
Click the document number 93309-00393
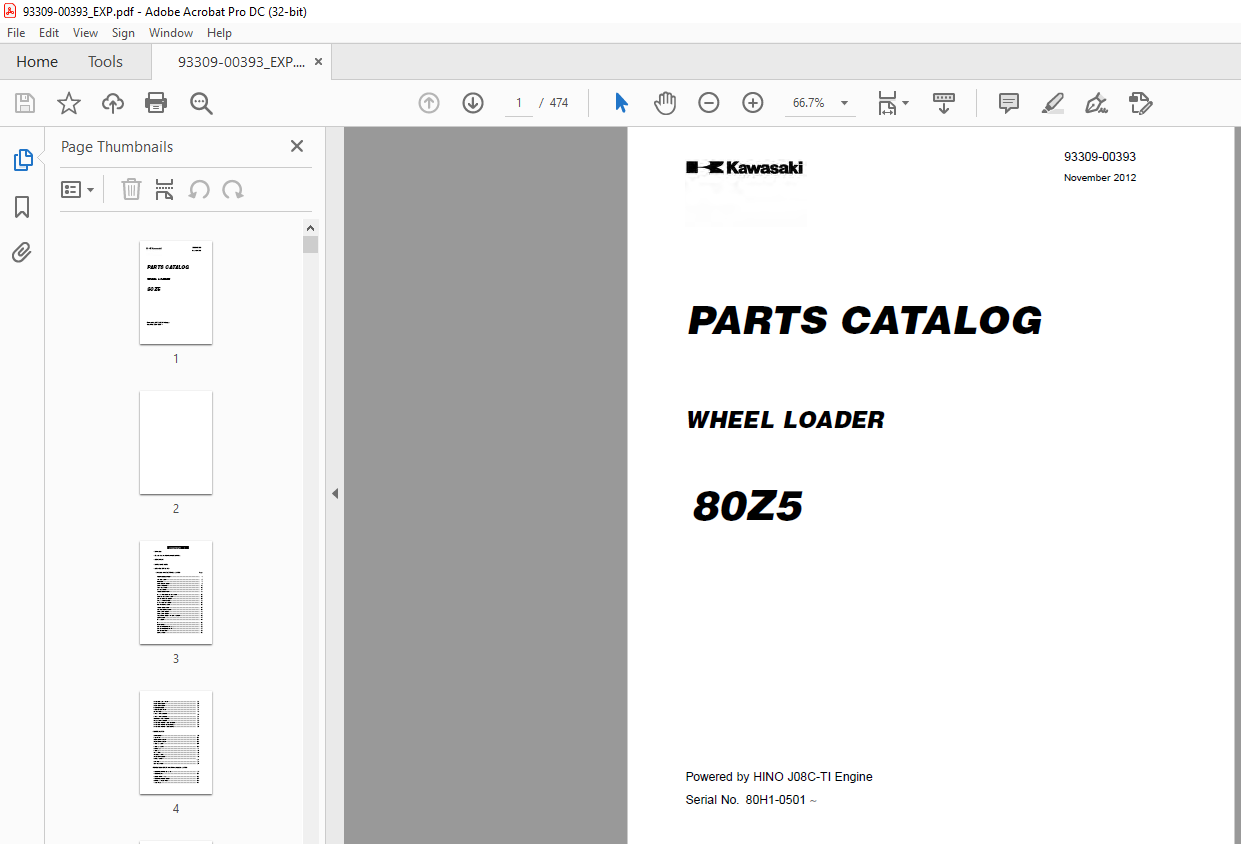(1100, 157)
